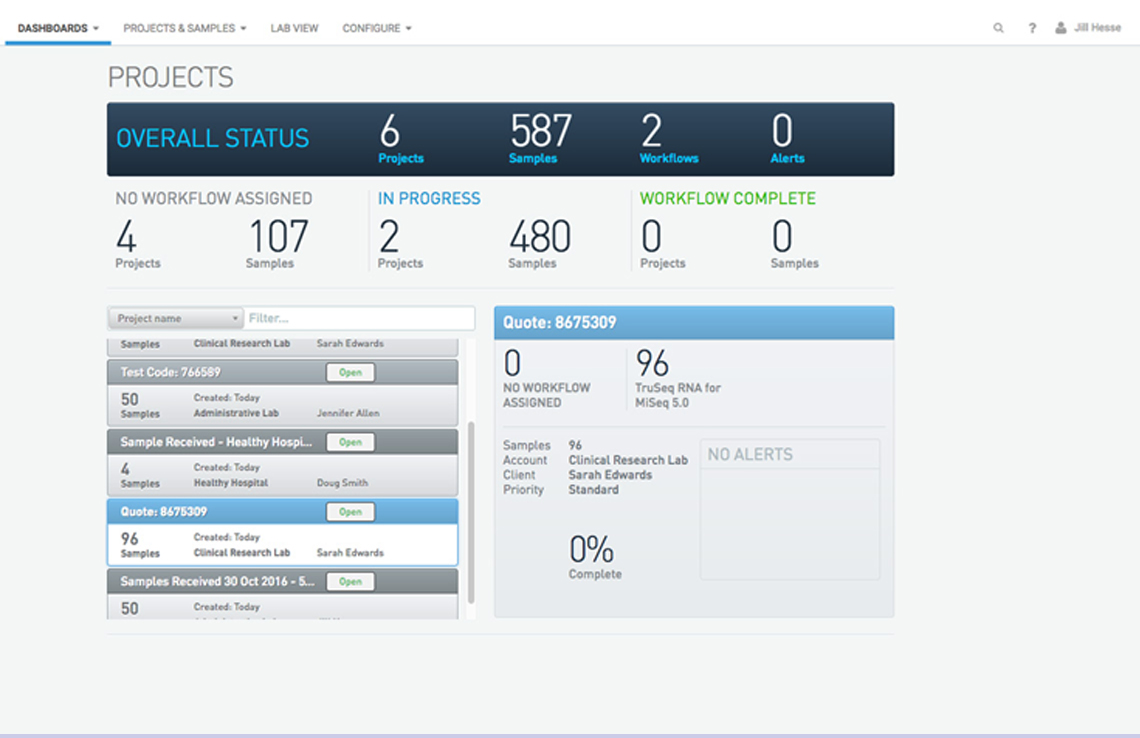Select the Test Code: 766589 header
Image resolution: width=1140 pixels, height=738 pixels.
pyautogui.click(x=171, y=372)
